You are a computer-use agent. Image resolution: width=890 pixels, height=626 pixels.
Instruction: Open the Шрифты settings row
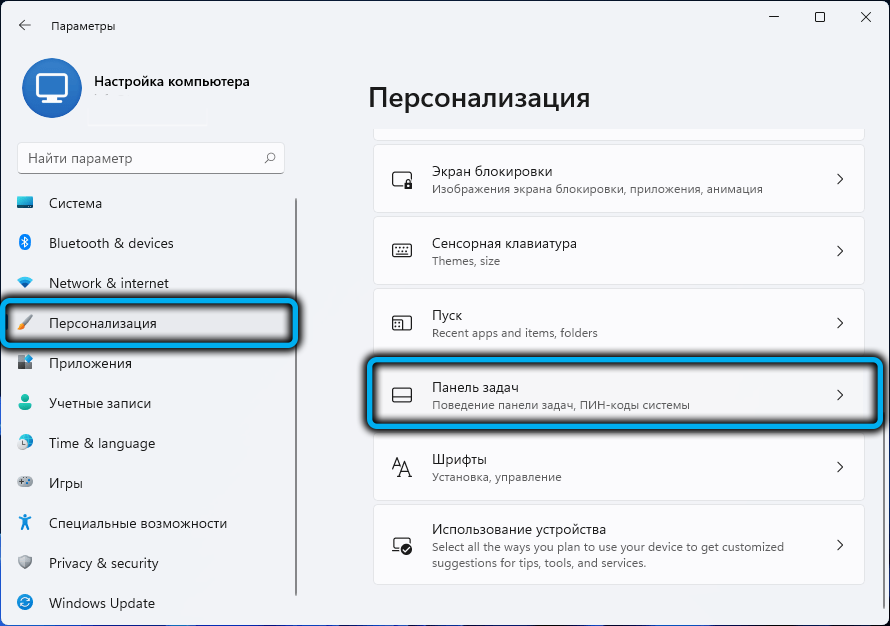[x=619, y=467]
